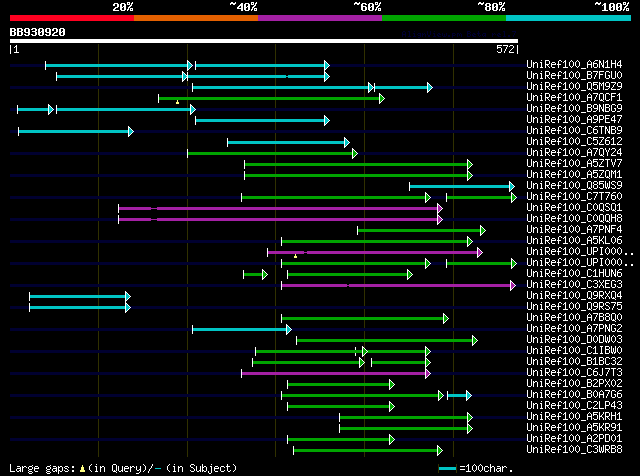Viewport: 640px width, 476px height.
Task: Select the UniRef100_C6TNB9 label
Action: click(574, 130)
